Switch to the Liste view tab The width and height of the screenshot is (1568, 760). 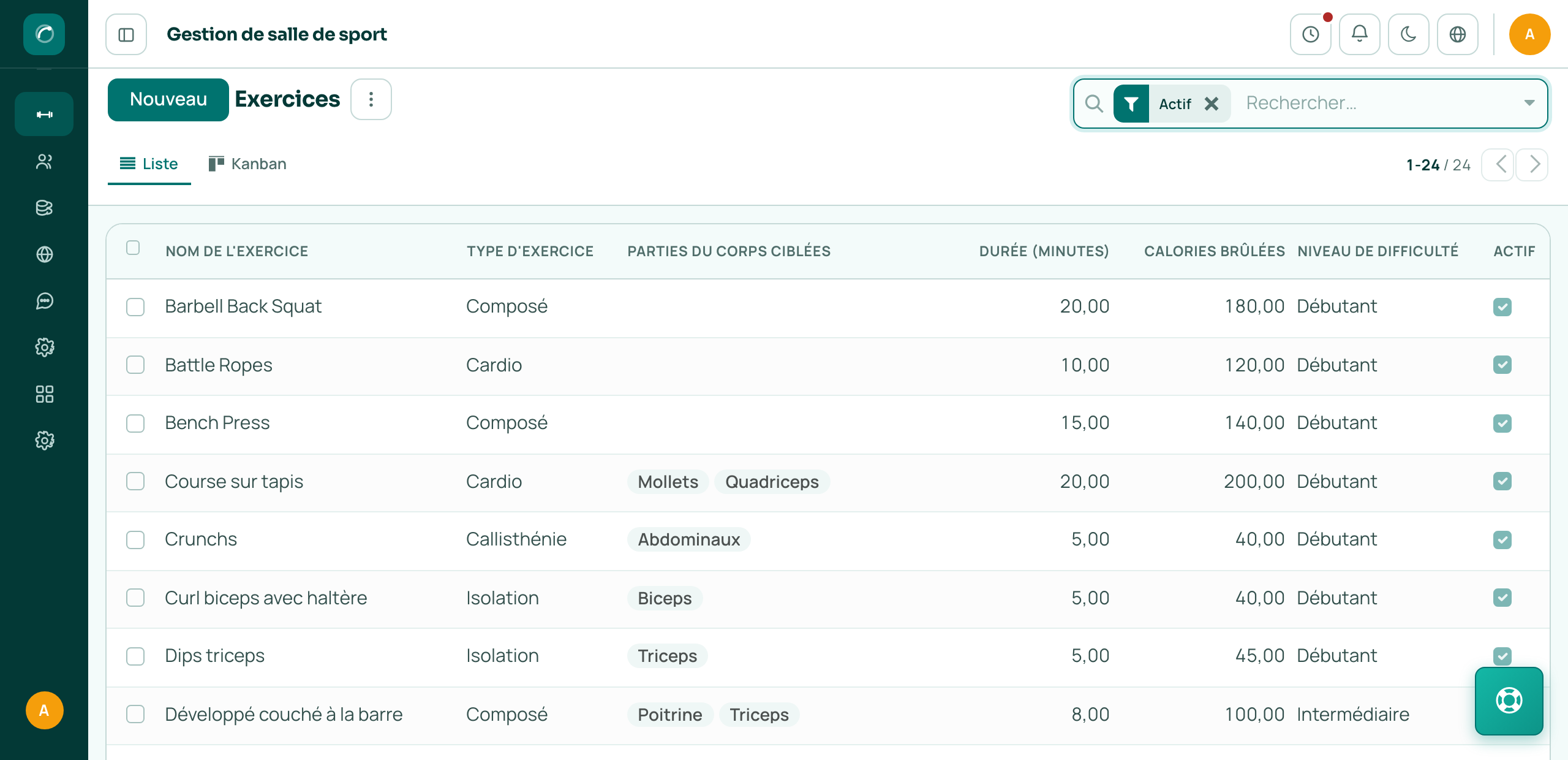click(149, 164)
